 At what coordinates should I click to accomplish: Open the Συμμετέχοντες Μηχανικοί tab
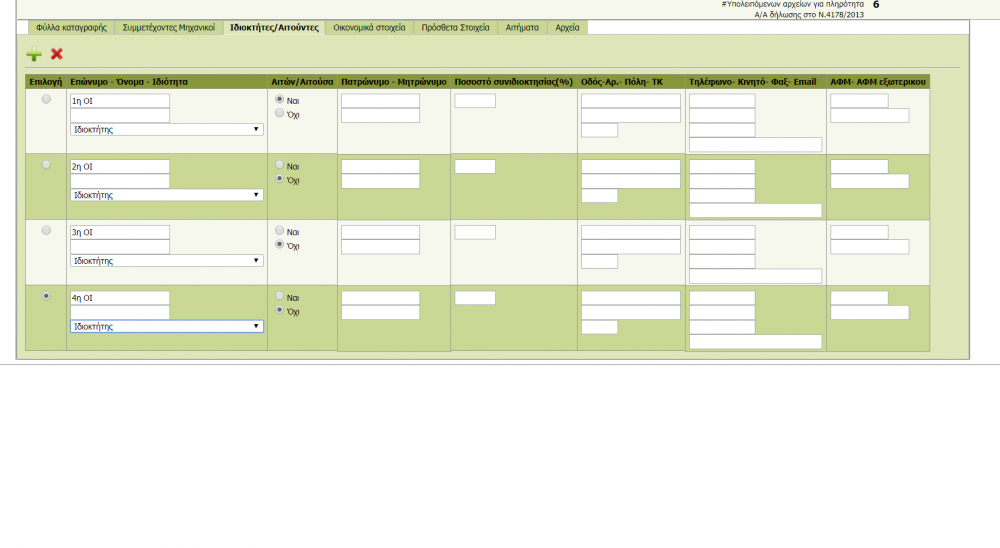(168, 28)
